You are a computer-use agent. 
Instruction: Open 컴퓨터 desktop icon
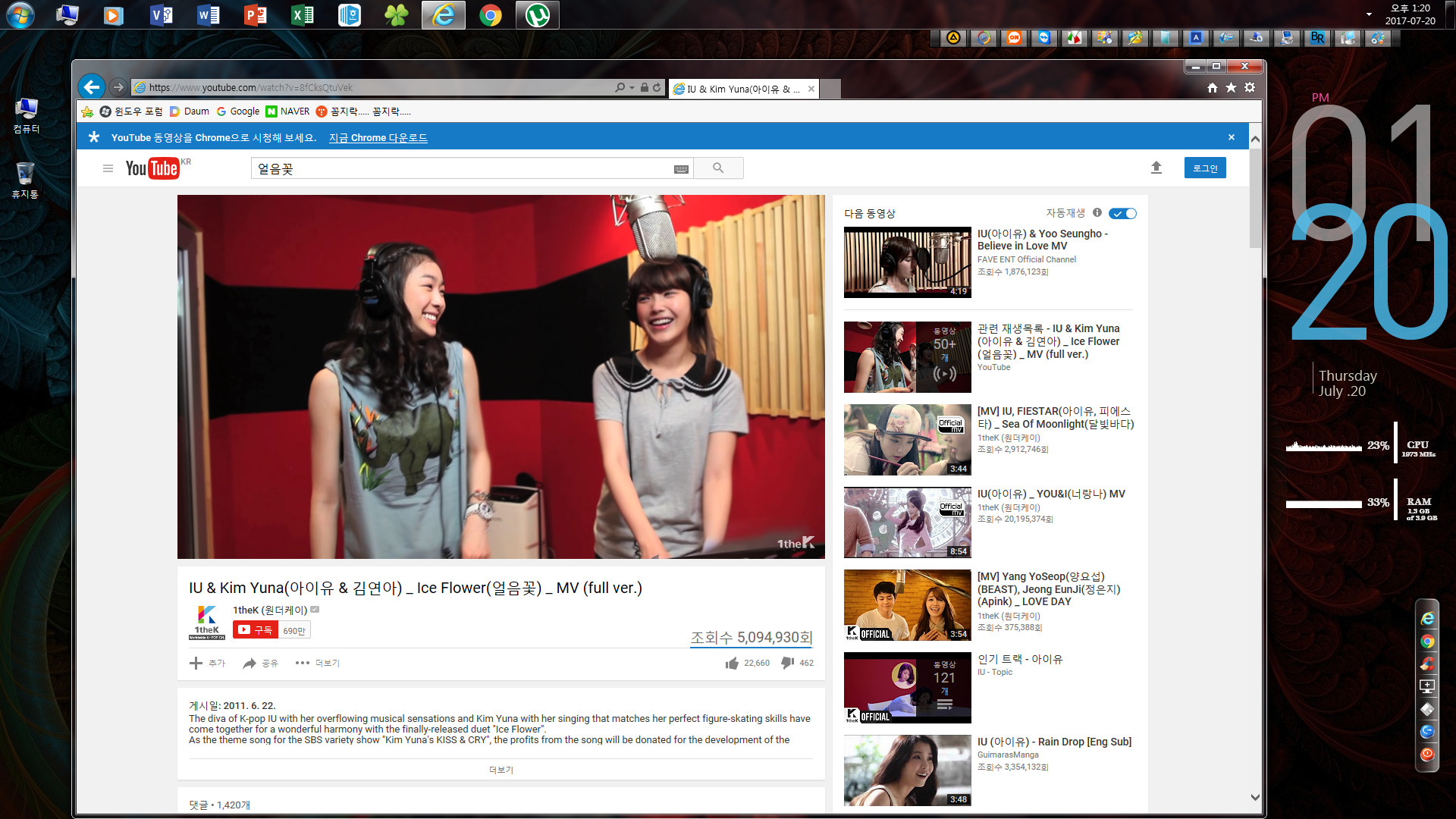(26, 115)
